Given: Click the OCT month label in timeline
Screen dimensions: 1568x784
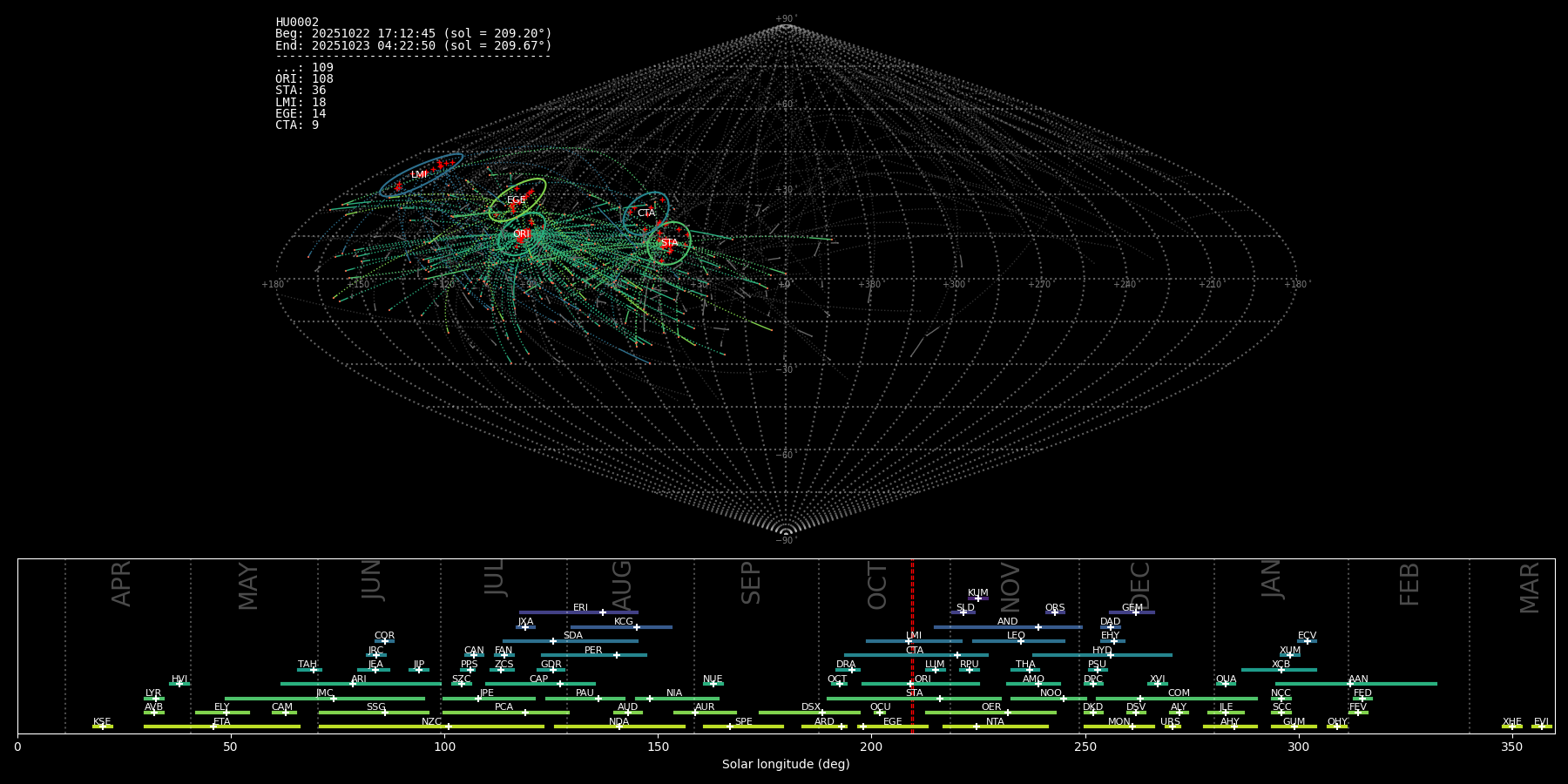Looking at the screenshot, I should coord(877,586).
